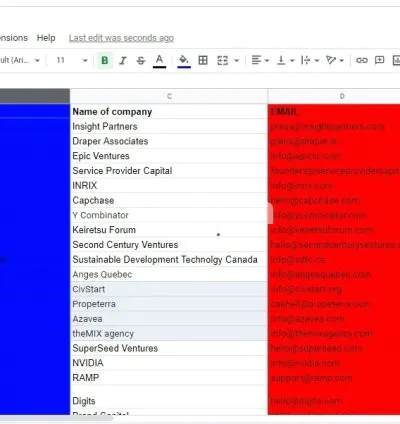Toggle bold formatting in toolbar
This screenshot has height=424, width=400.
(105, 60)
